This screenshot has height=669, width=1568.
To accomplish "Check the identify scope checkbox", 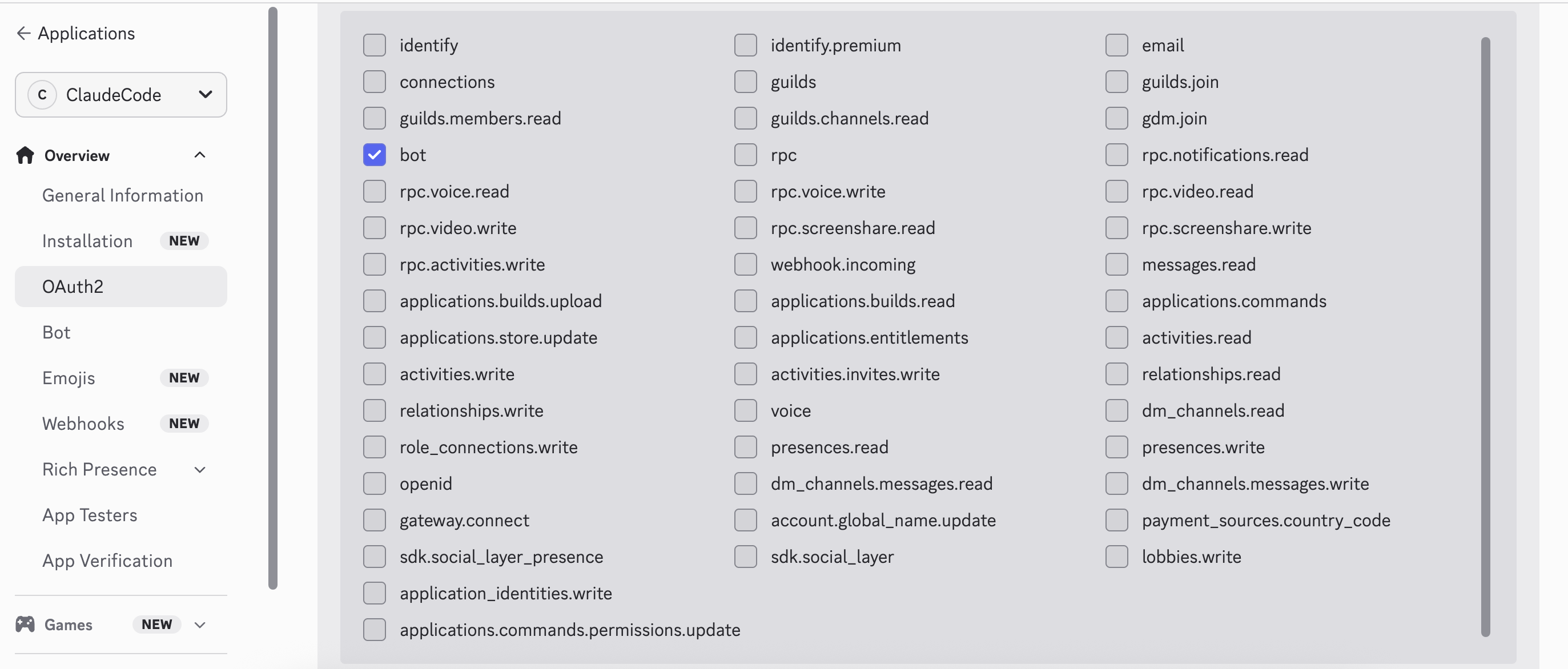I will [x=375, y=46].
